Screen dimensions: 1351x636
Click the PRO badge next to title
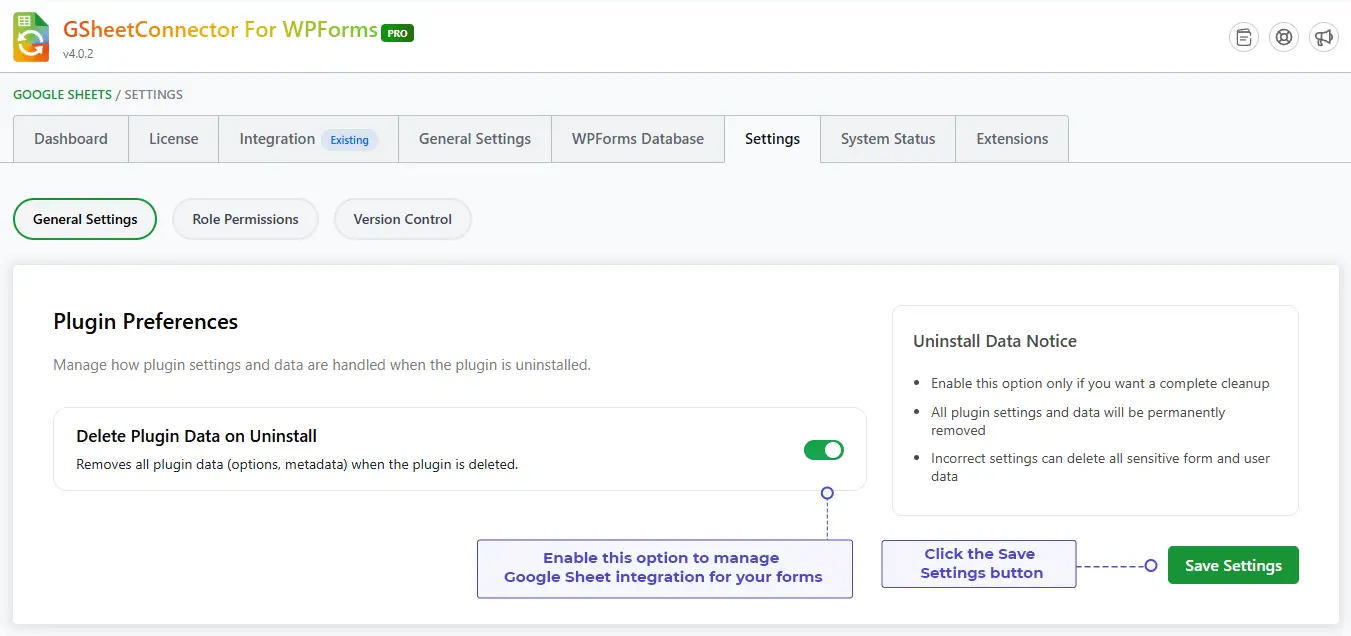397,33
